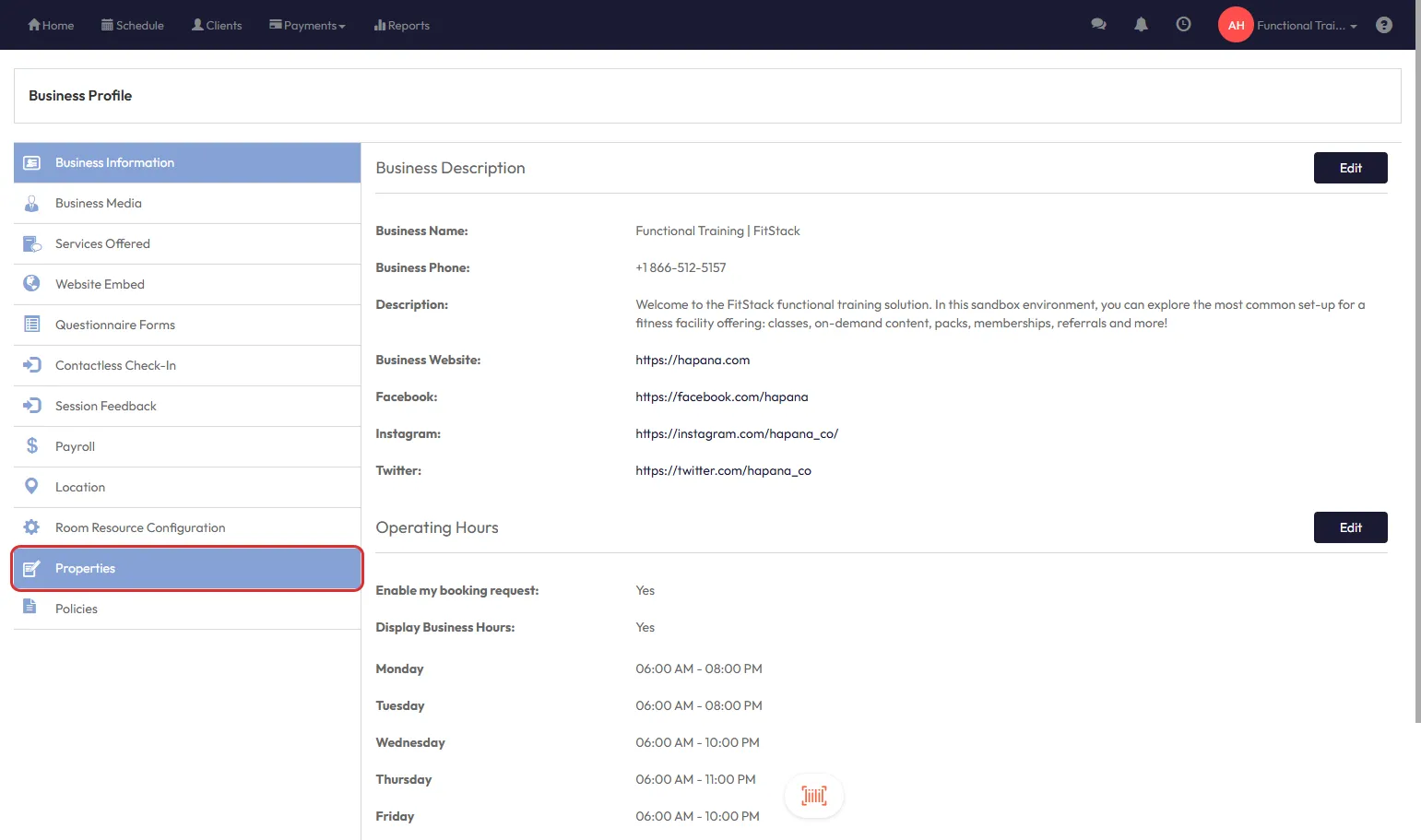Open the Reports menu item

(402, 26)
